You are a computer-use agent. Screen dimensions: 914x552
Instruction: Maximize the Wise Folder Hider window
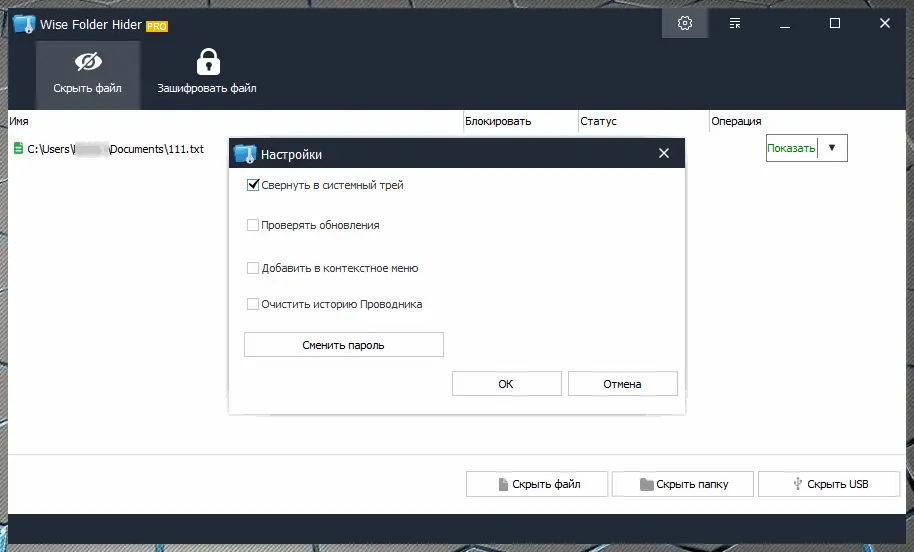coord(835,23)
